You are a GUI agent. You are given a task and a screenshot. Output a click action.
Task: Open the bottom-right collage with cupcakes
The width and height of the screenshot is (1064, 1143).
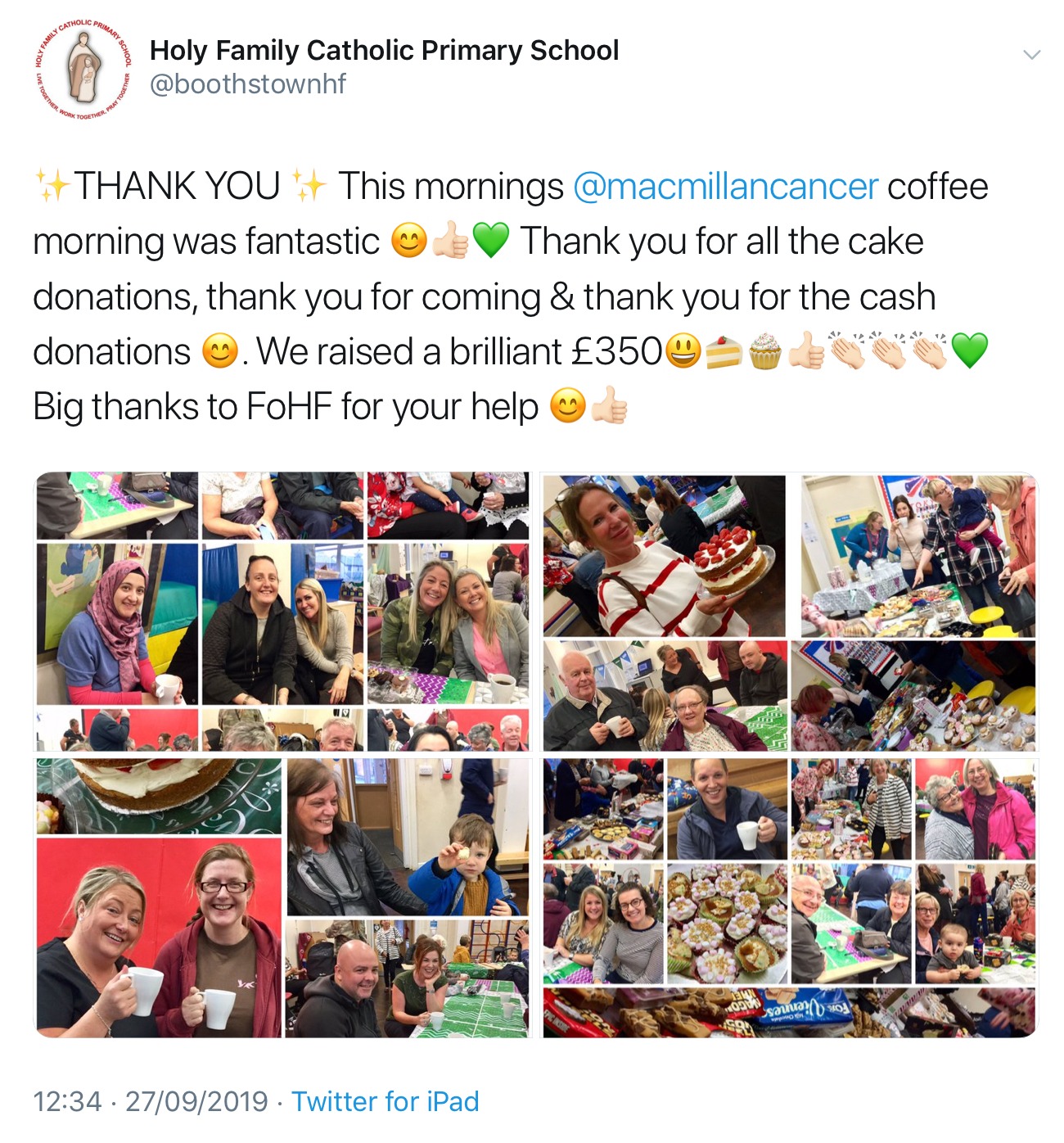(x=789, y=897)
